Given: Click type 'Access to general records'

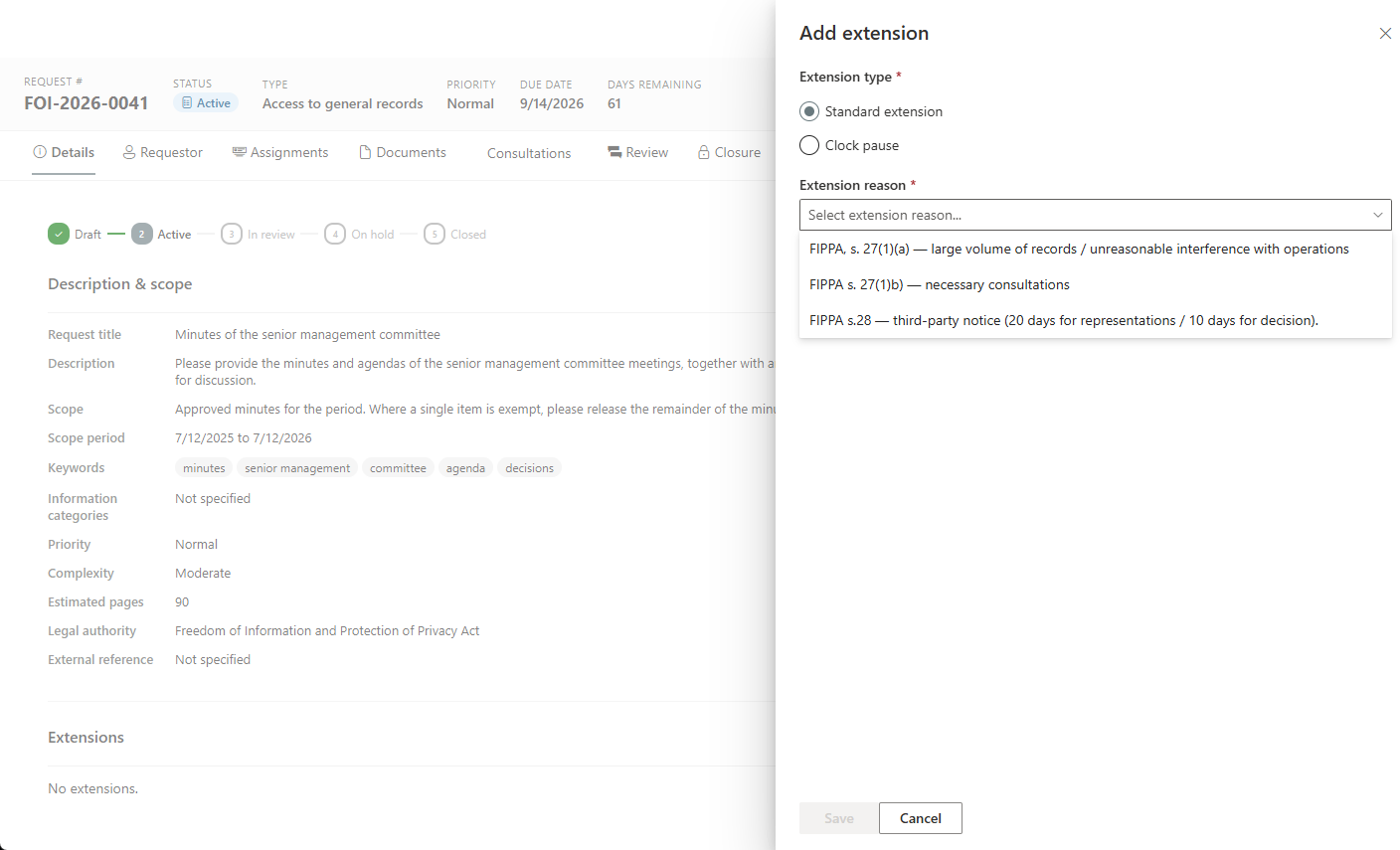Looking at the screenshot, I should pyautogui.click(x=342, y=103).
